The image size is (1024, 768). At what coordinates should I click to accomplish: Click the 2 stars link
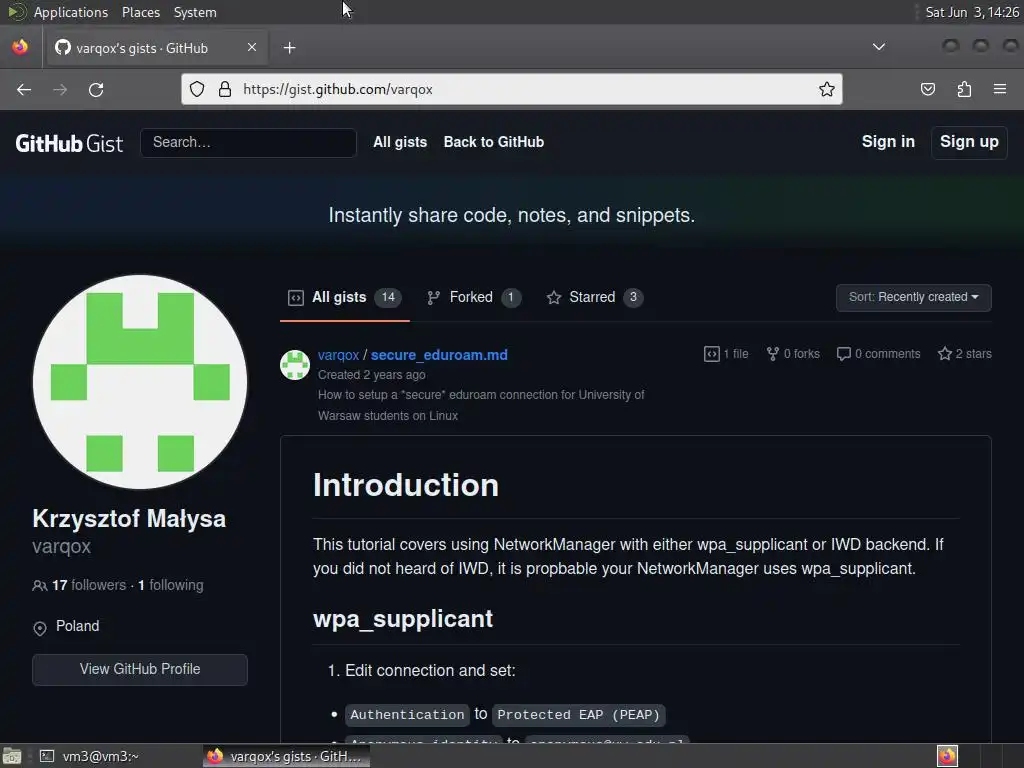[965, 354]
